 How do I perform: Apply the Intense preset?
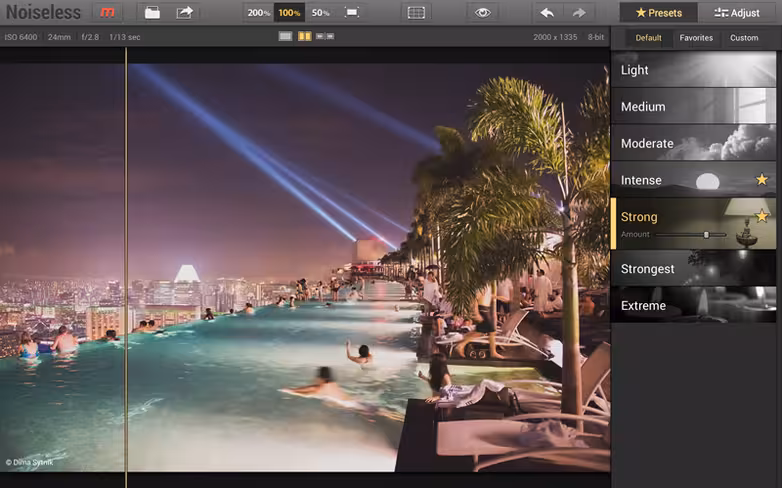[694, 180]
